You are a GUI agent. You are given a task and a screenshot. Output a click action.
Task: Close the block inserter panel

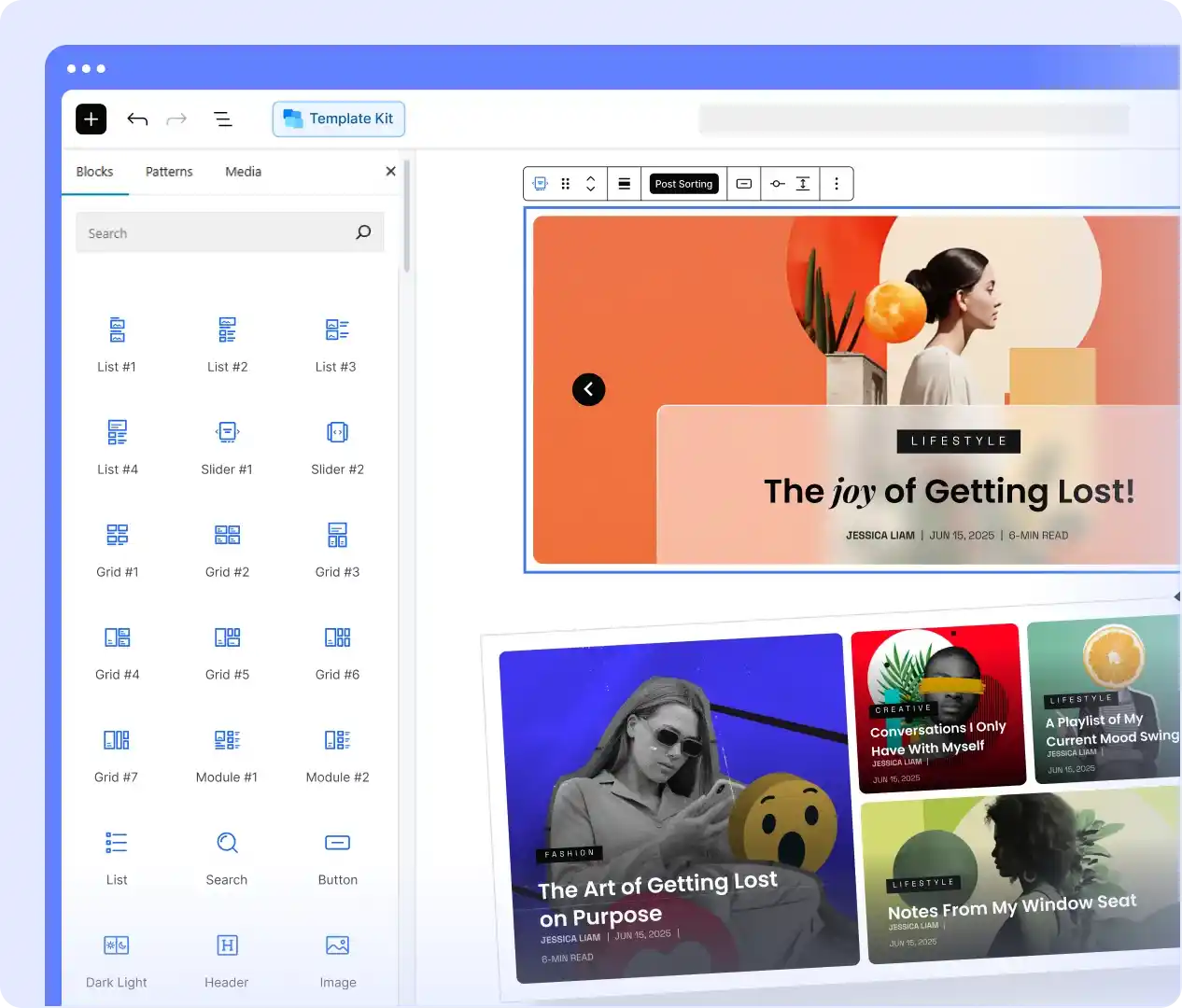pyautogui.click(x=390, y=172)
